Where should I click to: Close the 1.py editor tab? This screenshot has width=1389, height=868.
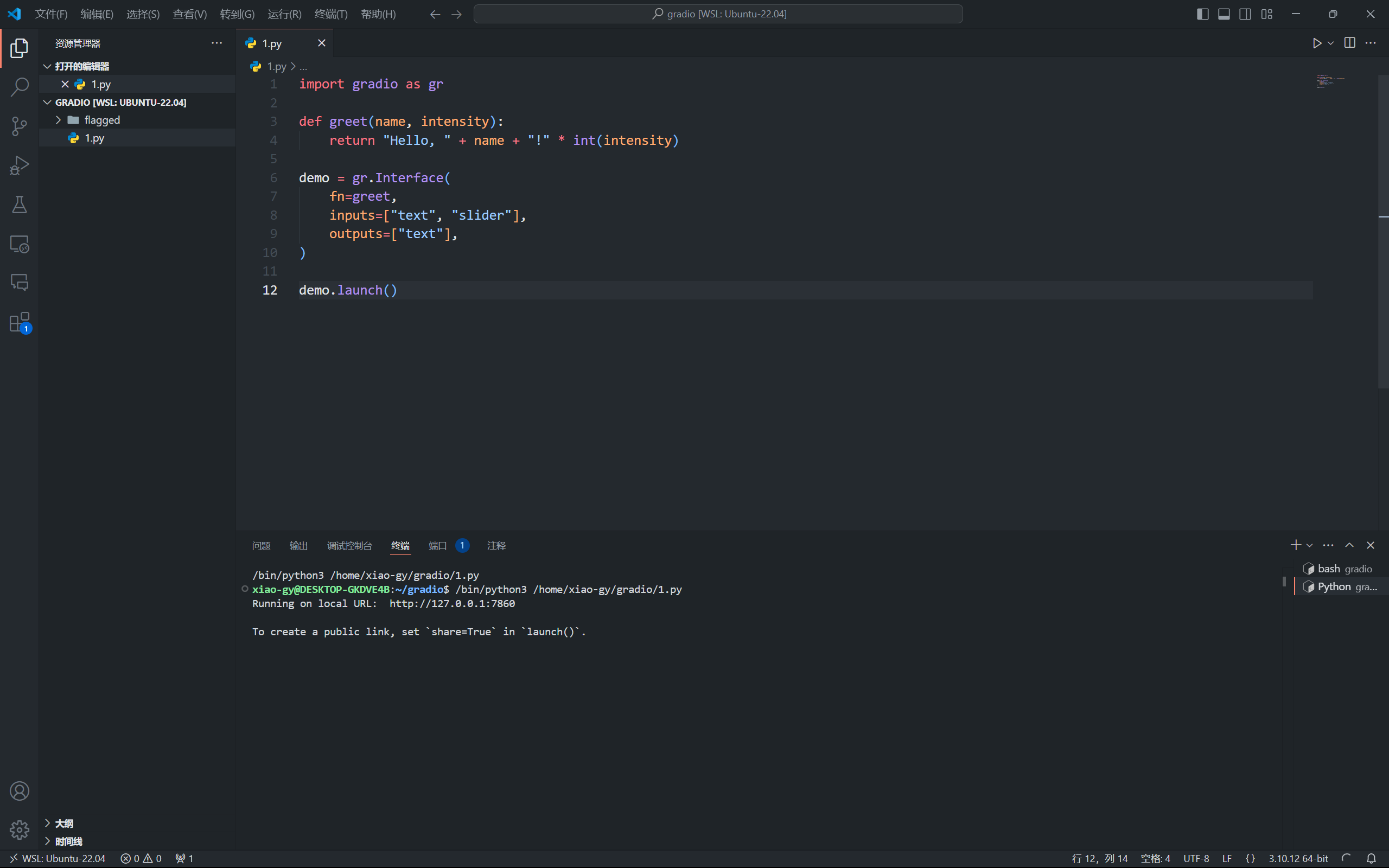click(x=321, y=43)
